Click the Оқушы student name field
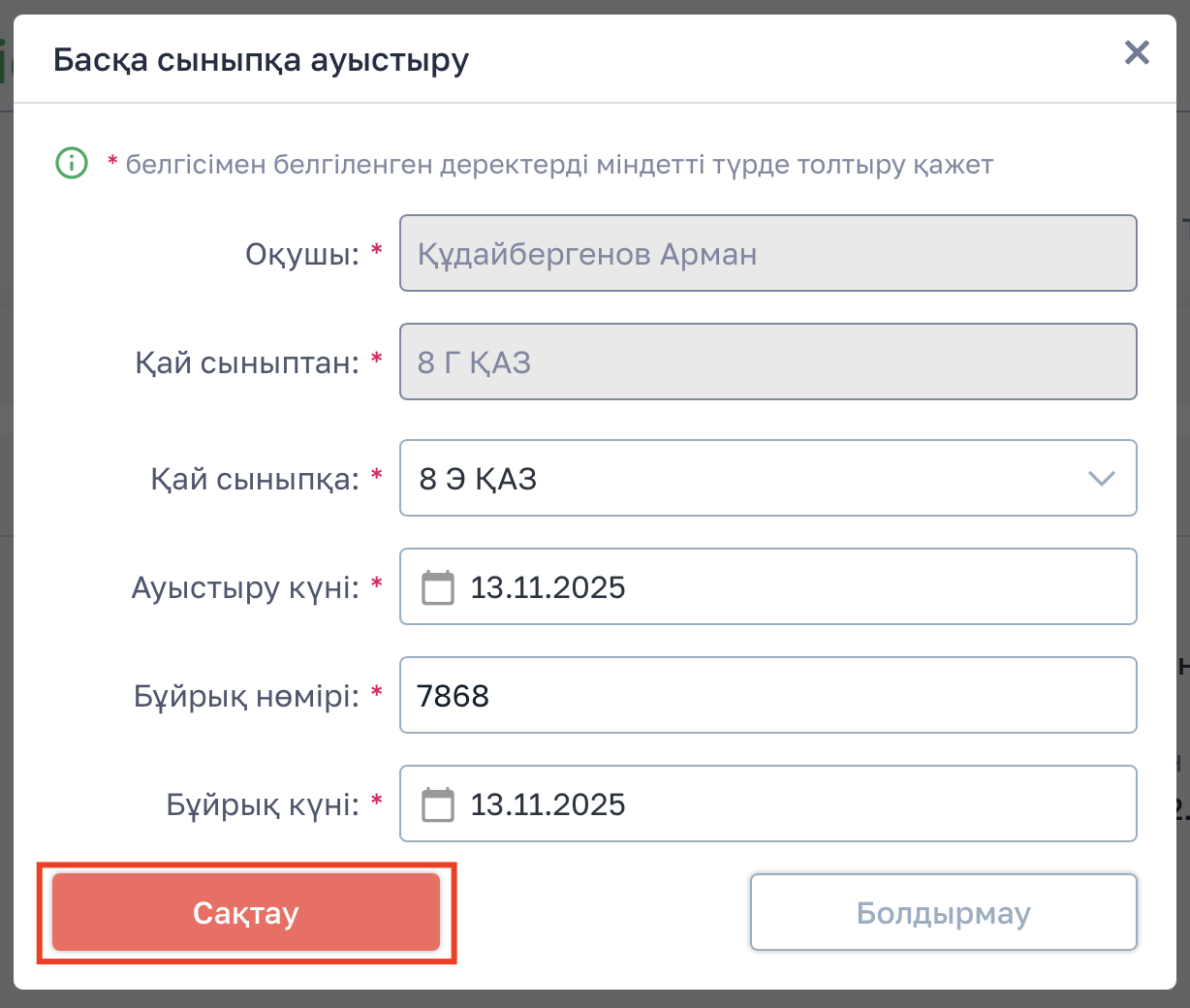 coord(767,254)
